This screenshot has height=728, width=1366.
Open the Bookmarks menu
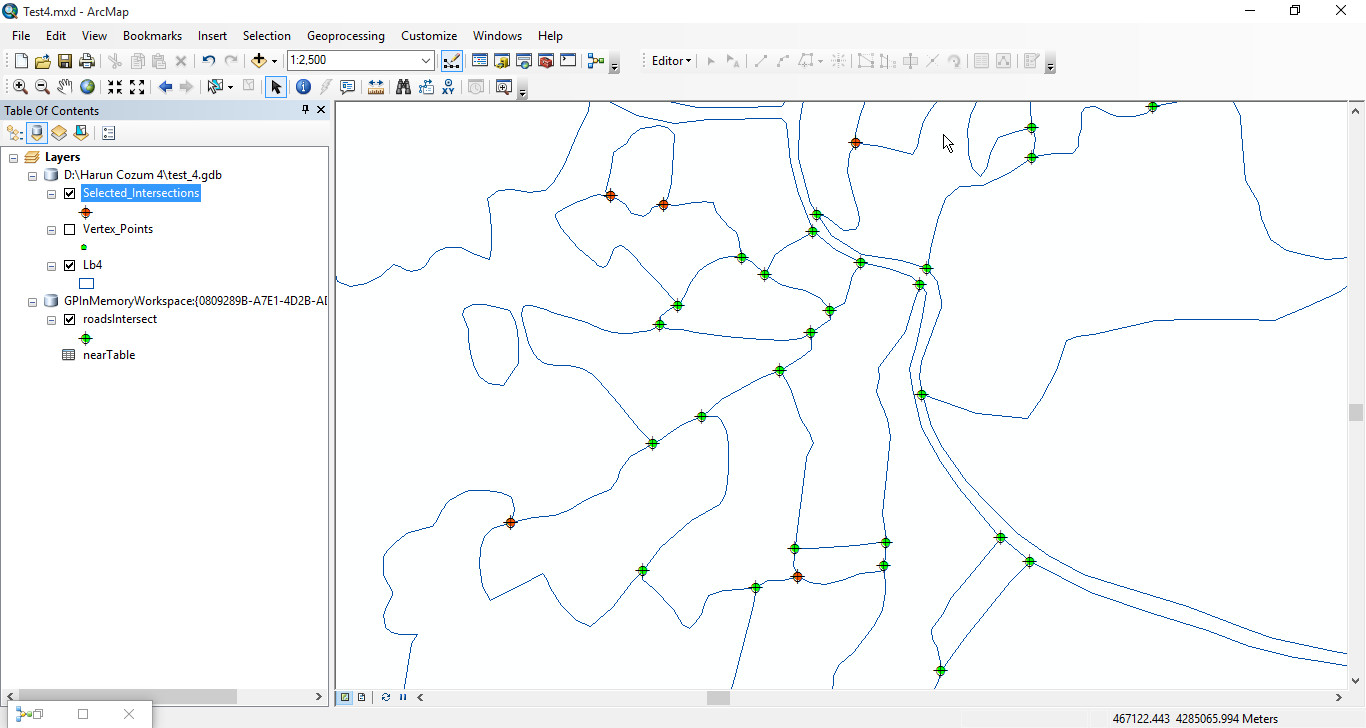click(x=152, y=36)
